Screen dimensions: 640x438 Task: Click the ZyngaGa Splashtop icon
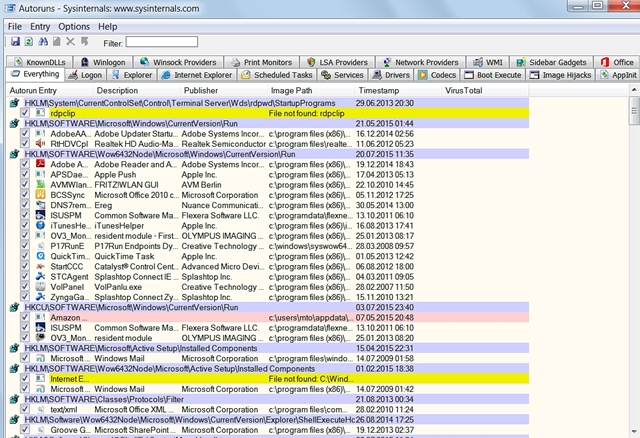(40, 297)
